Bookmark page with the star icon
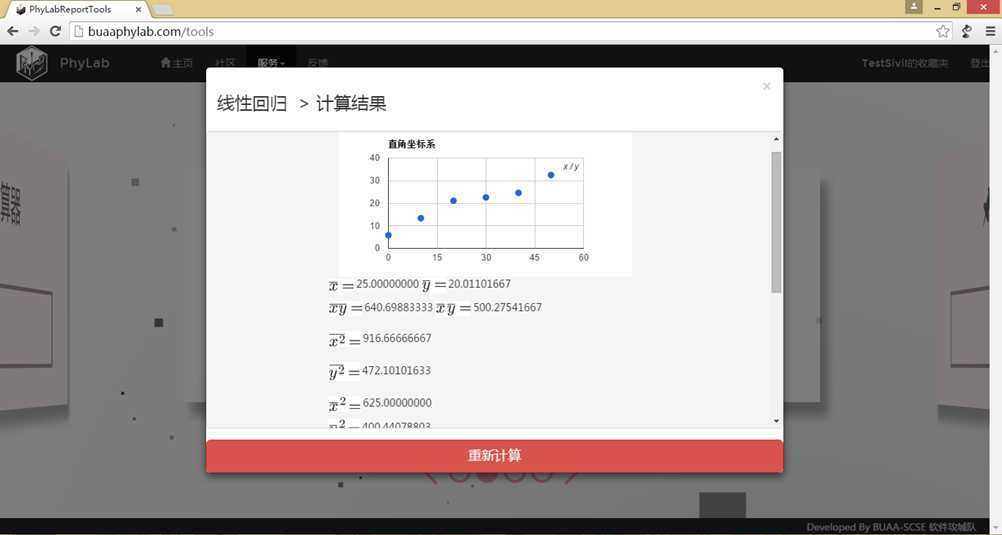1002x535 pixels. 943,31
